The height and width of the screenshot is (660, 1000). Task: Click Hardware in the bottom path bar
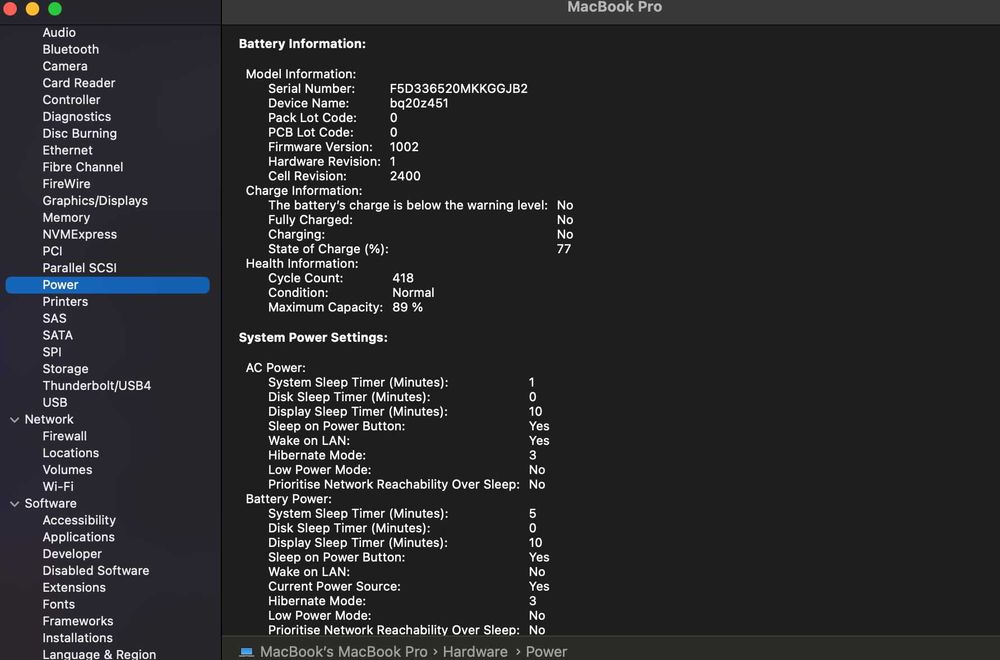click(475, 652)
